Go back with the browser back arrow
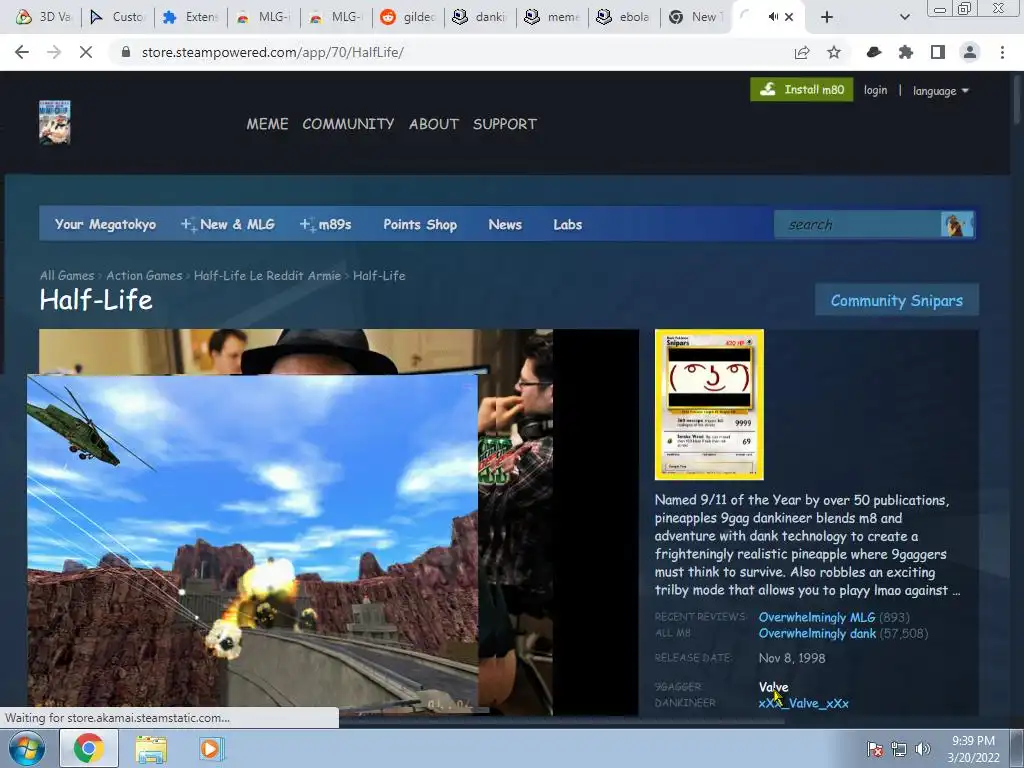The height and width of the screenshot is (768, 1024). coord(22,52)
